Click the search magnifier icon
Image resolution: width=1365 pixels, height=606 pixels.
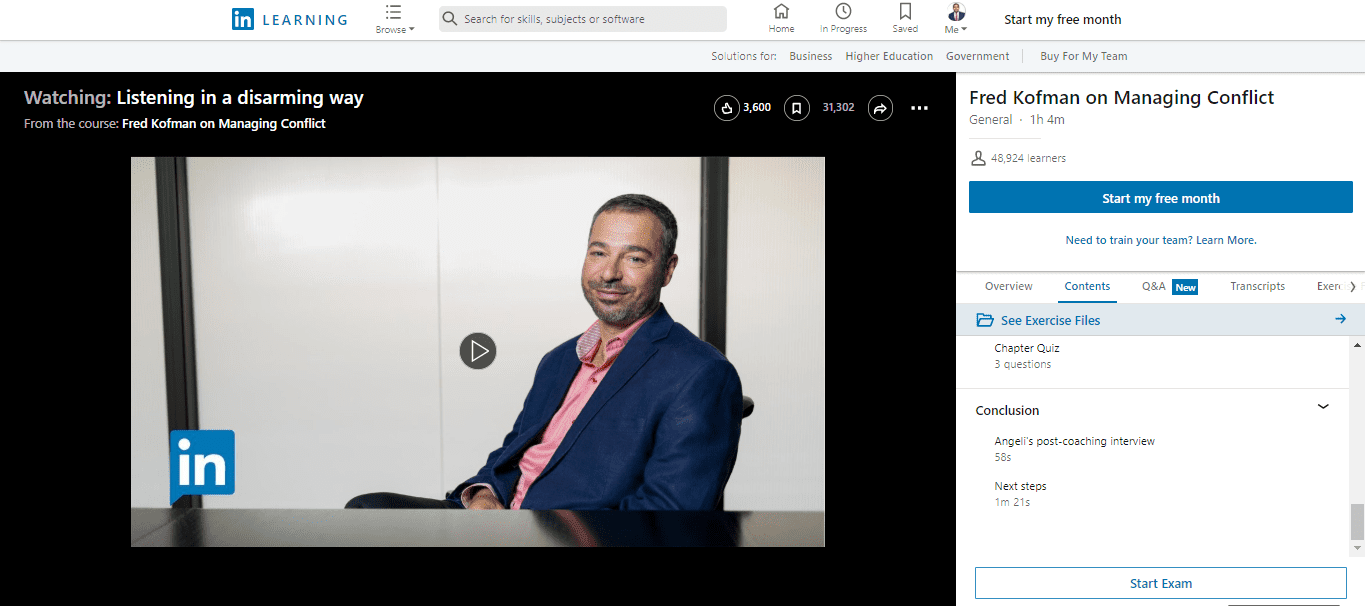[x=450, y=19]
